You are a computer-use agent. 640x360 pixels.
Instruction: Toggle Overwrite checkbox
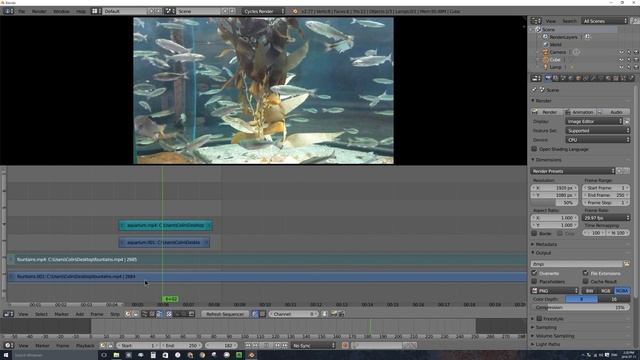pyautogui.click(x=534, y=273)
